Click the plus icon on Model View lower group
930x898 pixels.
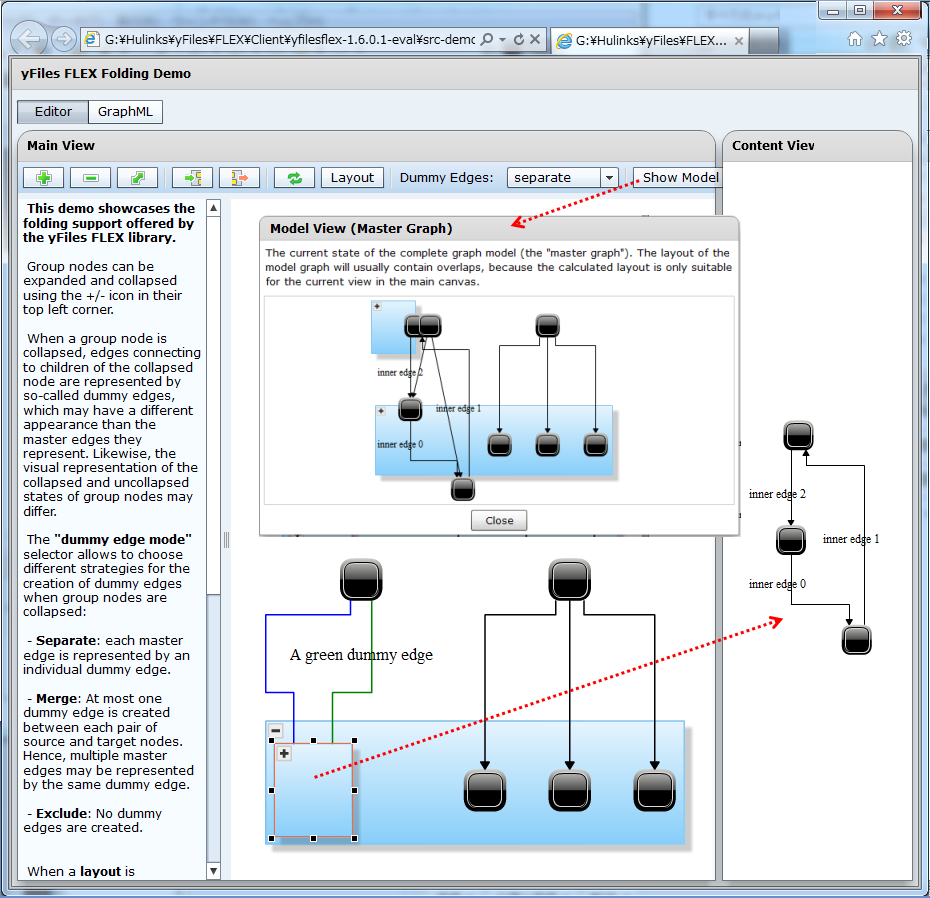pos(381,411)
